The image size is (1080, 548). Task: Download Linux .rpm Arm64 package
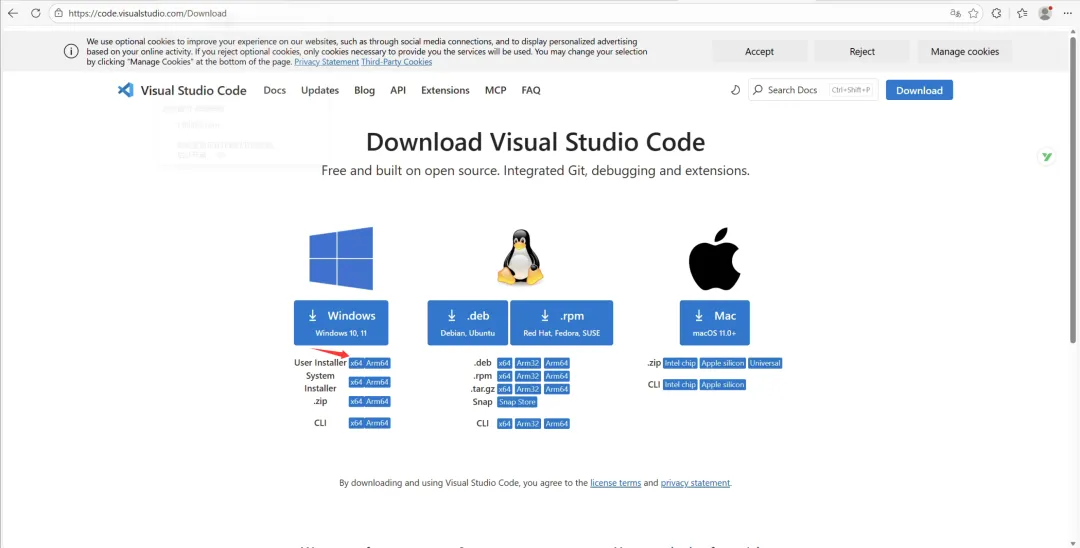click(x=557, y=376)
